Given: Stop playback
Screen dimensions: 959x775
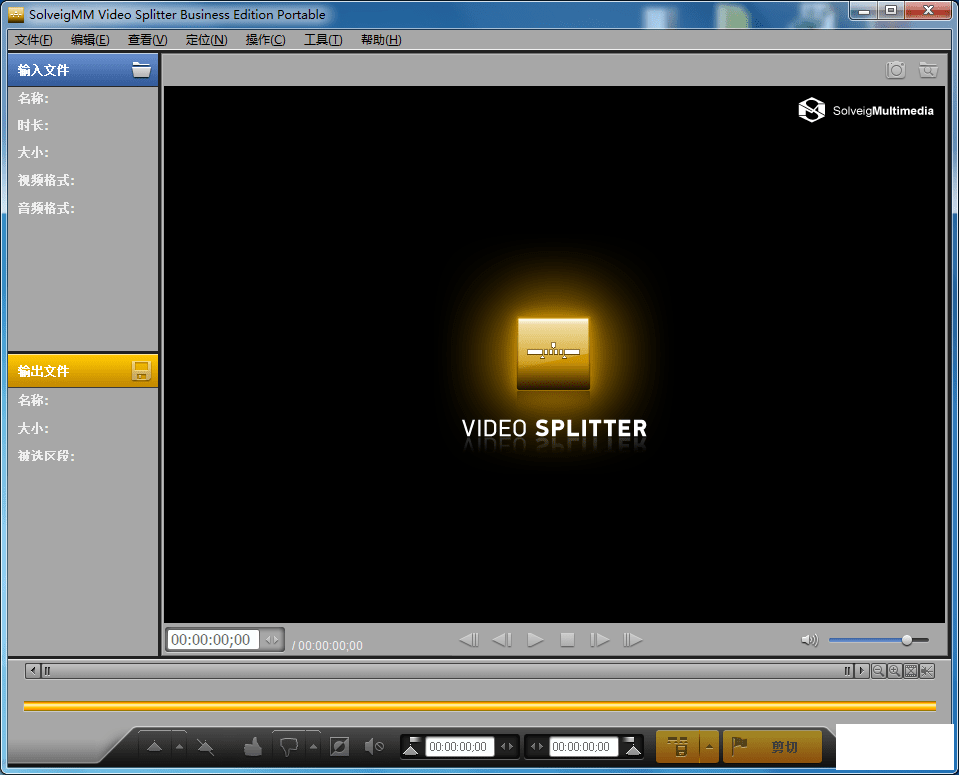Looking at the screenshot, I should [568, 640].
